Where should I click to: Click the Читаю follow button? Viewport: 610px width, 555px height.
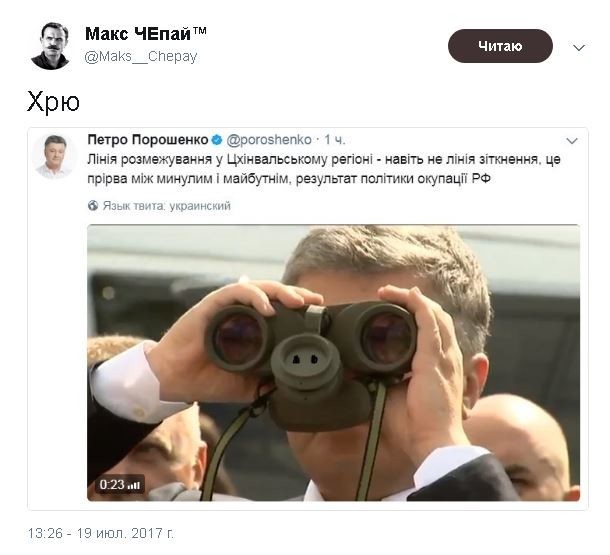tap(500, 46)
